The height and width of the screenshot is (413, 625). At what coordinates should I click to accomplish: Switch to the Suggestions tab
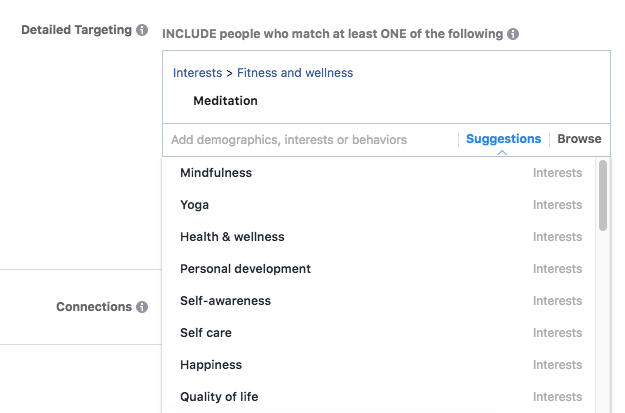click(503, 139)
